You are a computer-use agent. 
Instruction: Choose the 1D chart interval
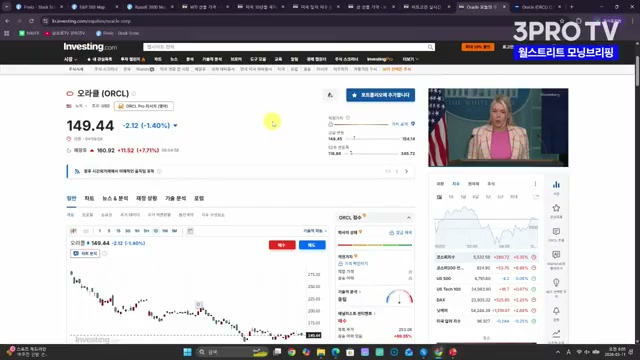(x=156, y=231)
